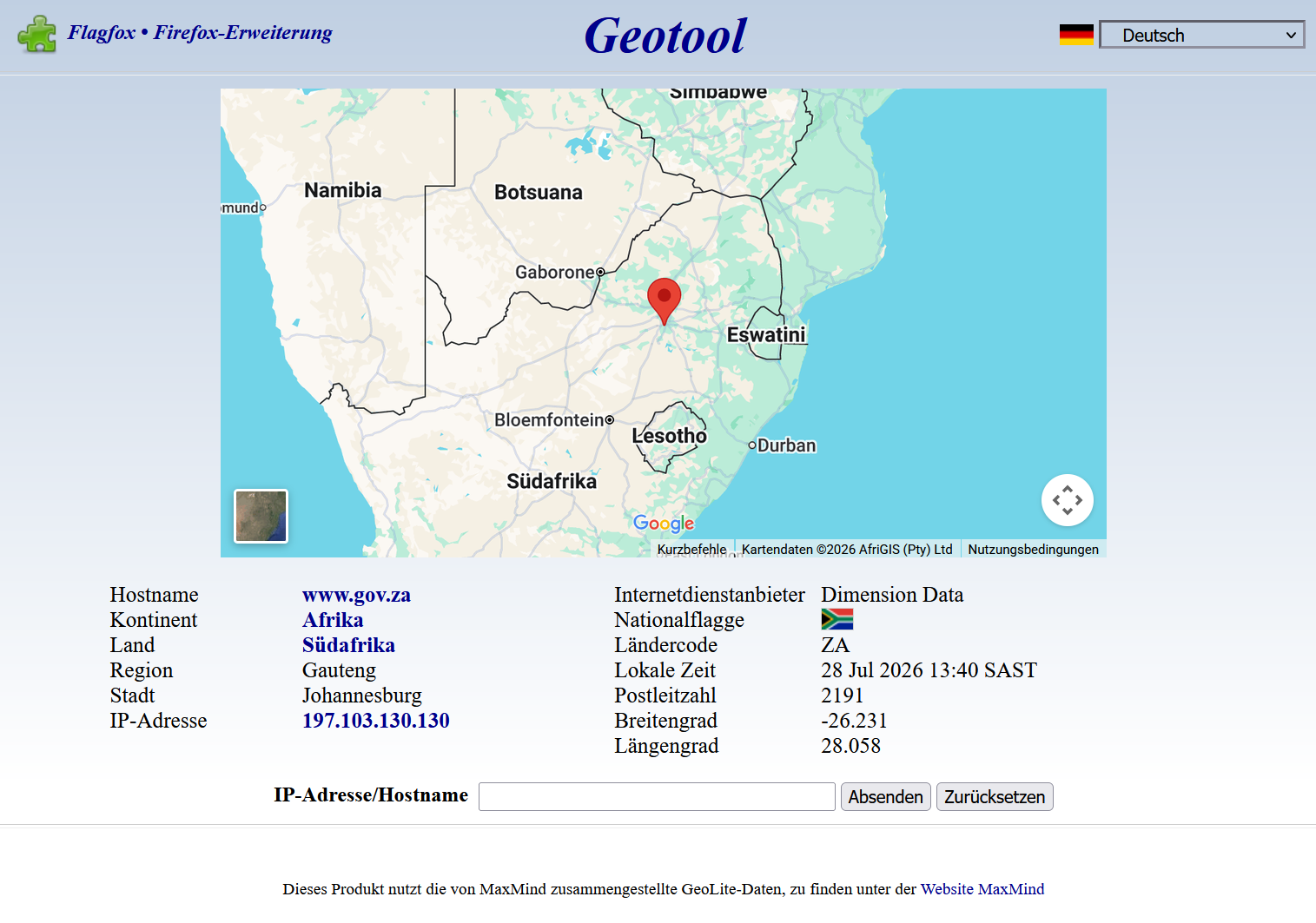The height and width of the screenshot is (923, 1316).
Task: Click the Gaborone city label on the map
Action: pyautogui.click(x=555, y=273)
